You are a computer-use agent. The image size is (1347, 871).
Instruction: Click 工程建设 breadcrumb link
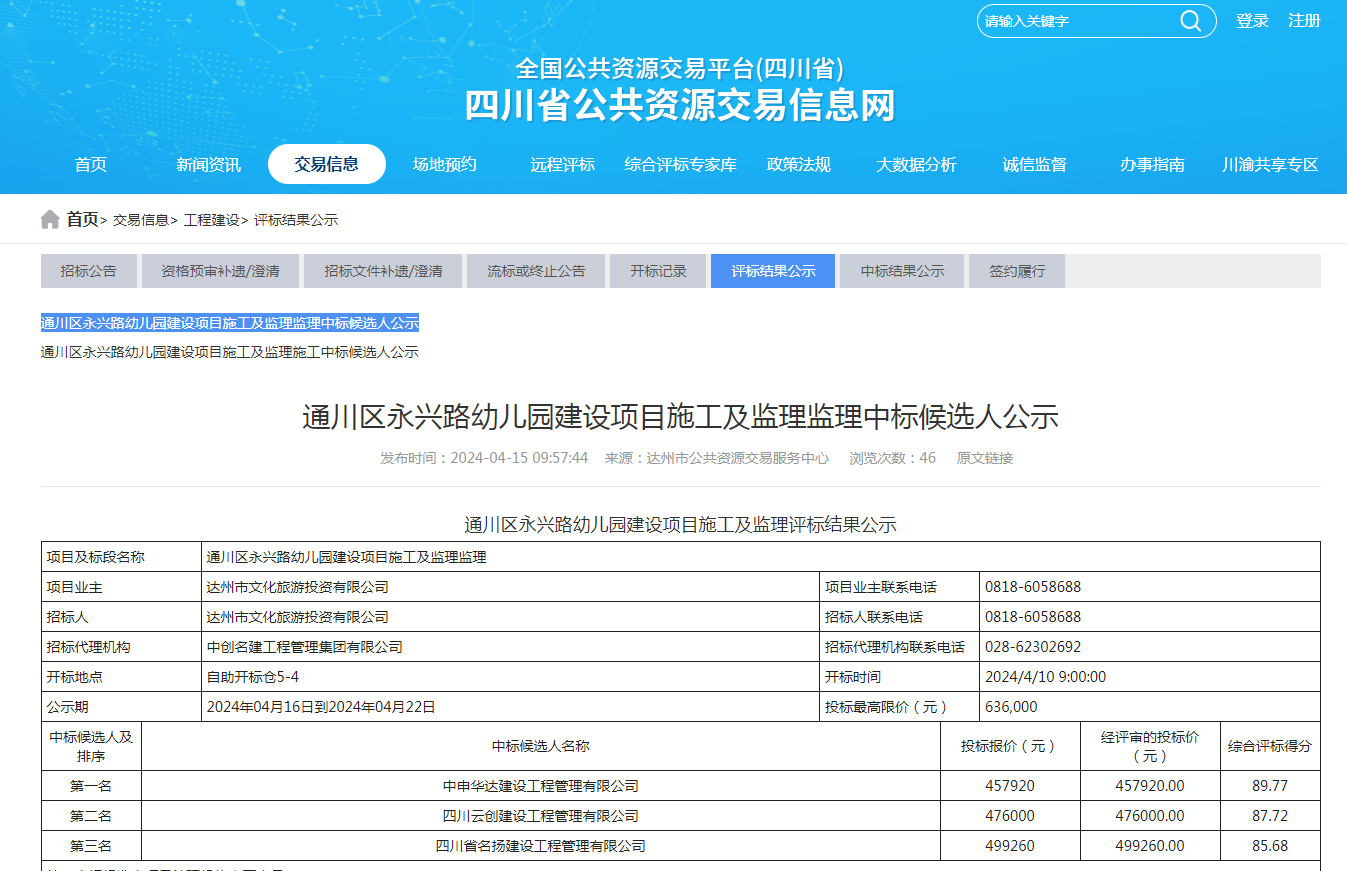pos(211,220)
